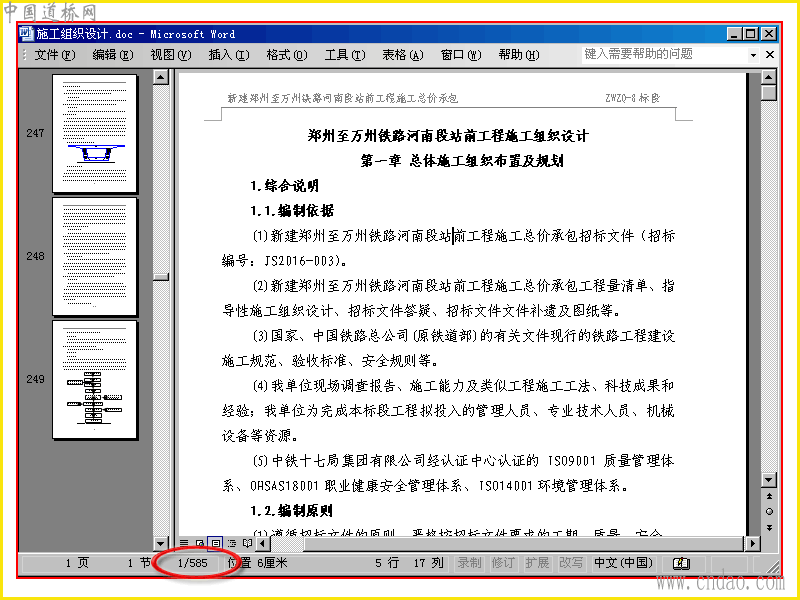Switch to Normal view icon
This screenshot has height=600, width=800.
(x=184, y=543)
